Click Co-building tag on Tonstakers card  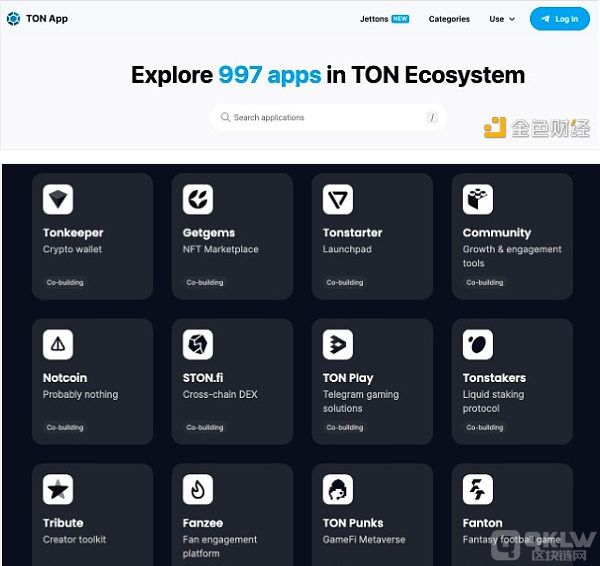pos(485,427)
